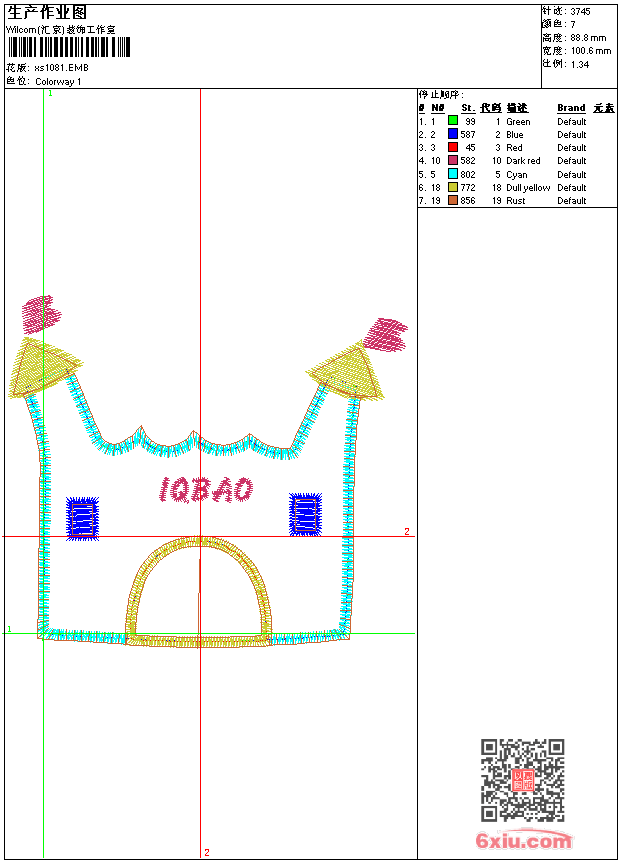This screenshot has height=860, width=620.
Task: Pick the Red color swatch in row 3
Action: pyautogui.click(x=453, y=147)
